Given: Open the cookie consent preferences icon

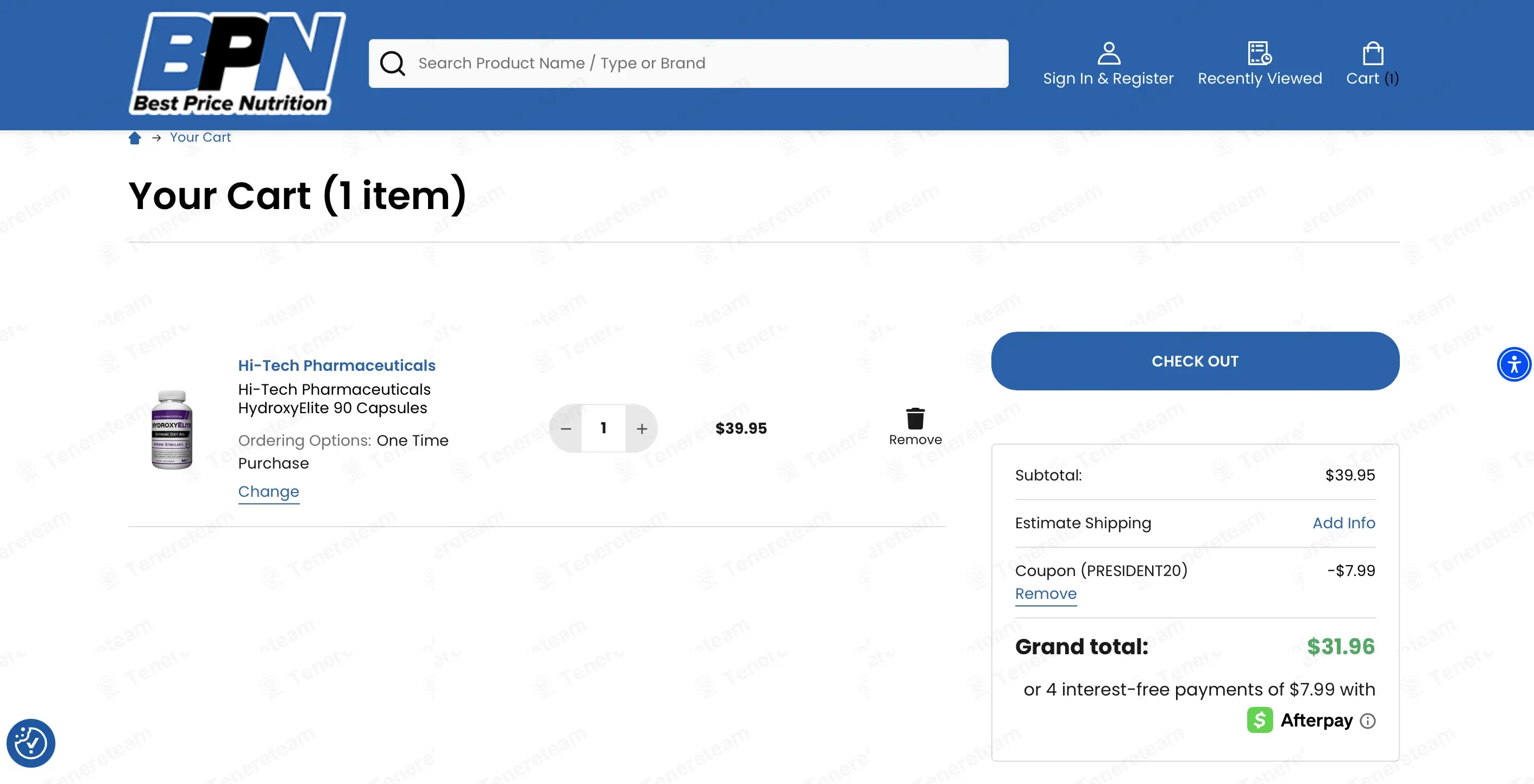Looking at the screenshot, I should point(31,743).
